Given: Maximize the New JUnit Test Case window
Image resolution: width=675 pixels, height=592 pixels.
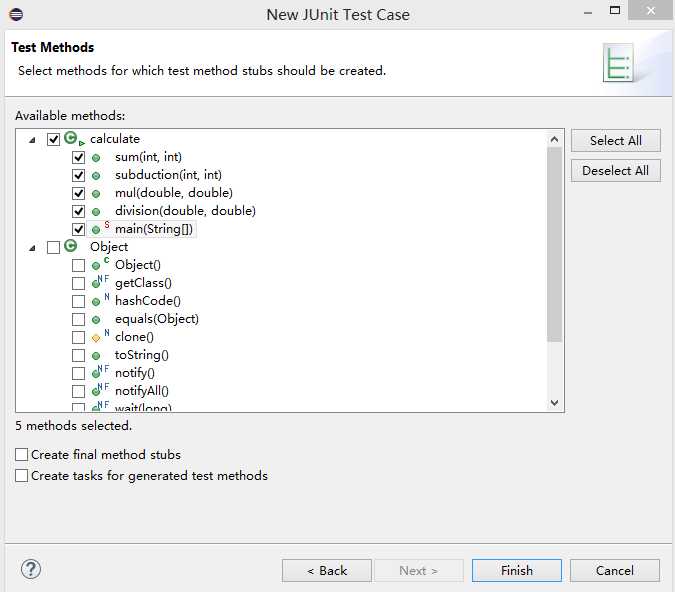Looking at the screenshot, I should (x=615, y=10).
